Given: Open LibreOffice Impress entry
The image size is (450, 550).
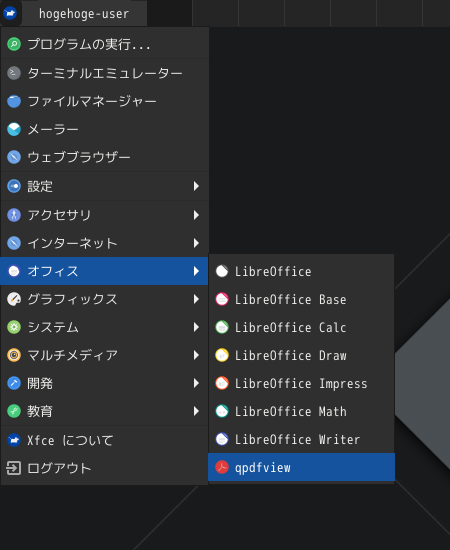Looking at the screenshot, I should pyautogui.click(x=301, y=383).
